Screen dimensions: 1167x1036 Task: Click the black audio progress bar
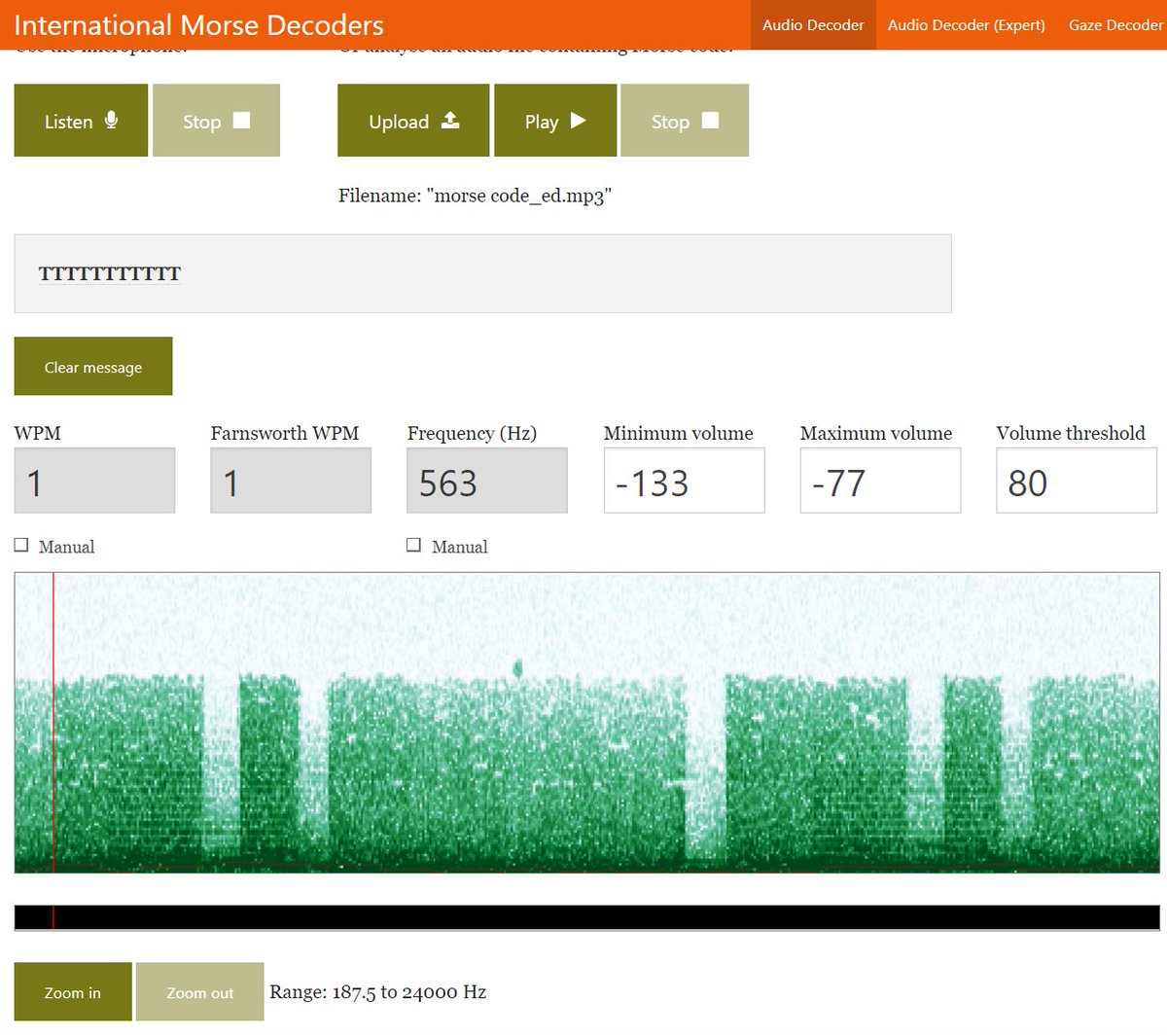pos(587,917)
